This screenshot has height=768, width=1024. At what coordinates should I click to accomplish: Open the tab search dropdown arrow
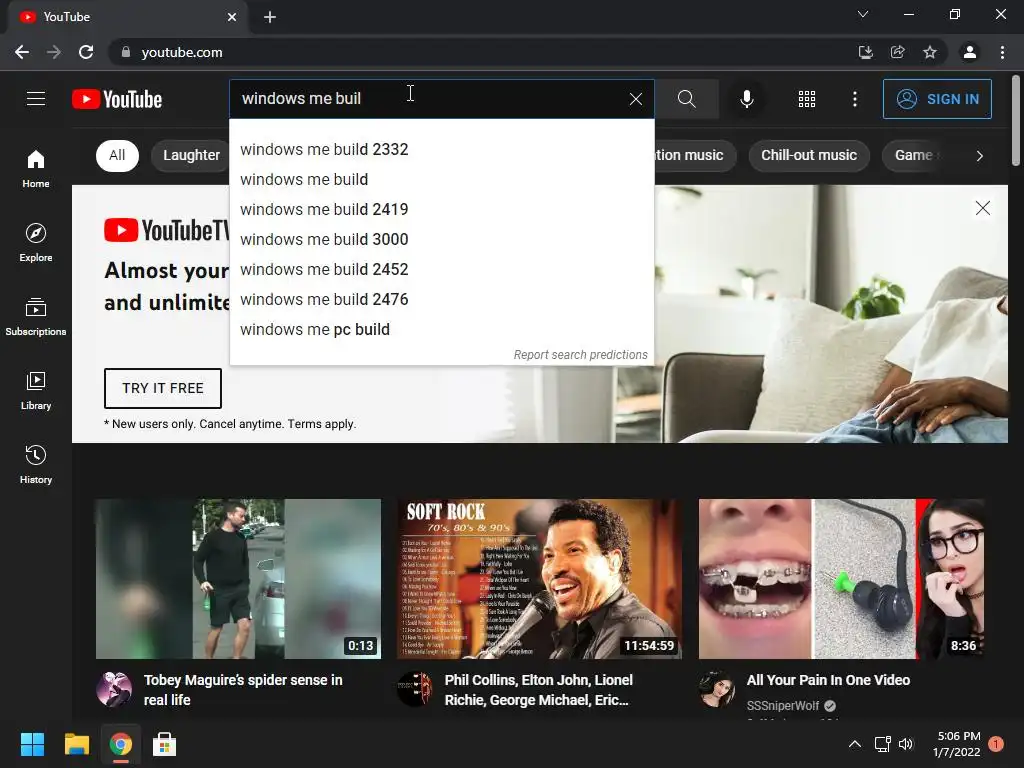click(863, 14)
